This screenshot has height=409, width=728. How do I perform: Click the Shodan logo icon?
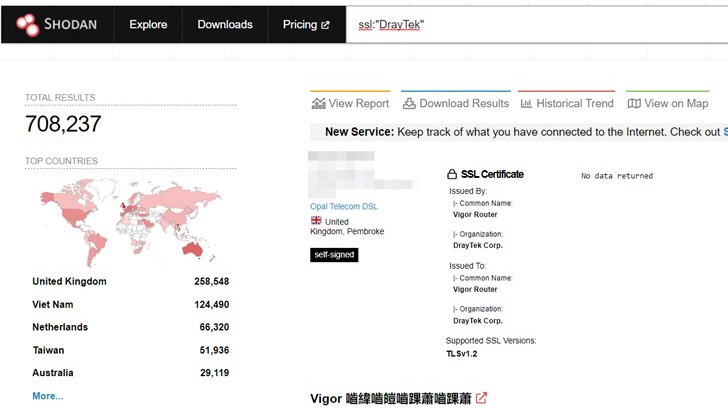(x=28, y=25)
